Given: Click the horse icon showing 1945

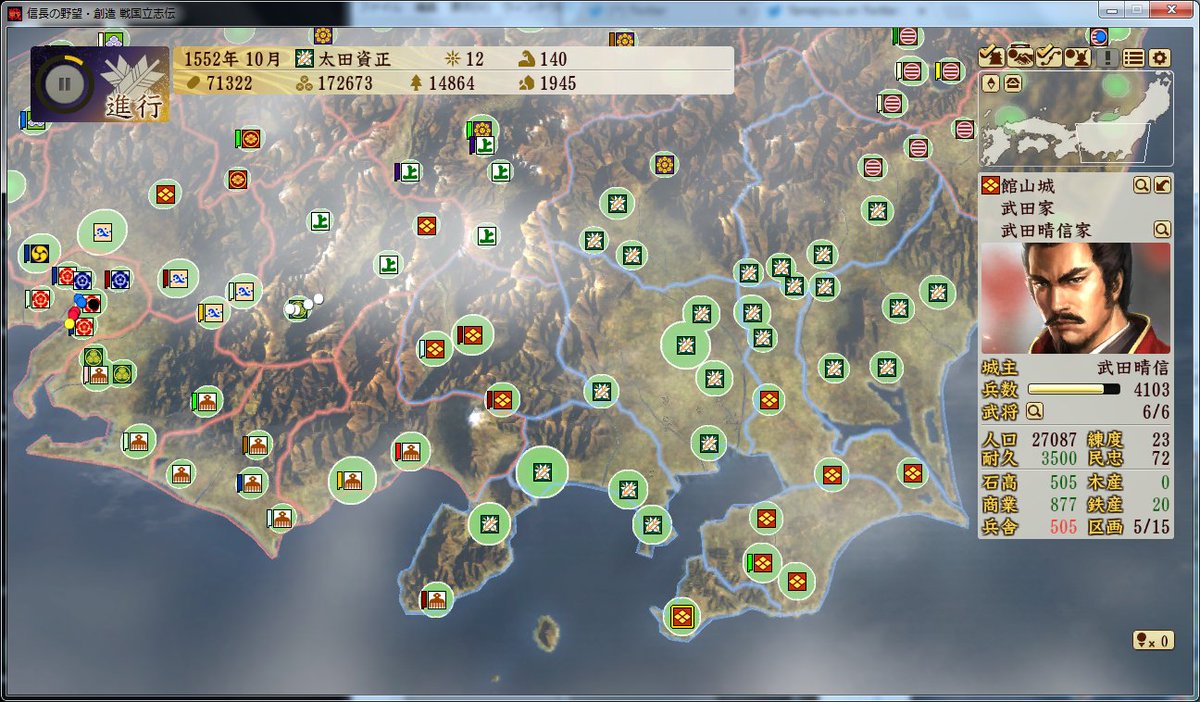Looking at the screenshot, I should 526,83.
